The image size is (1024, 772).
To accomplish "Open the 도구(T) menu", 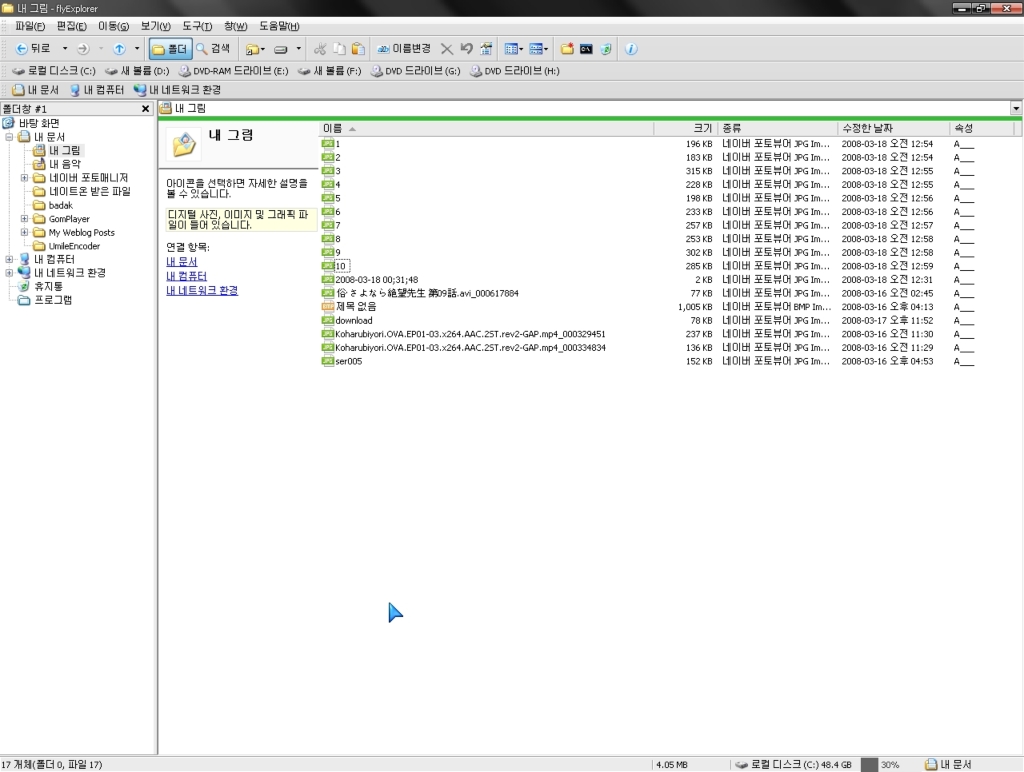I will 197,26.
